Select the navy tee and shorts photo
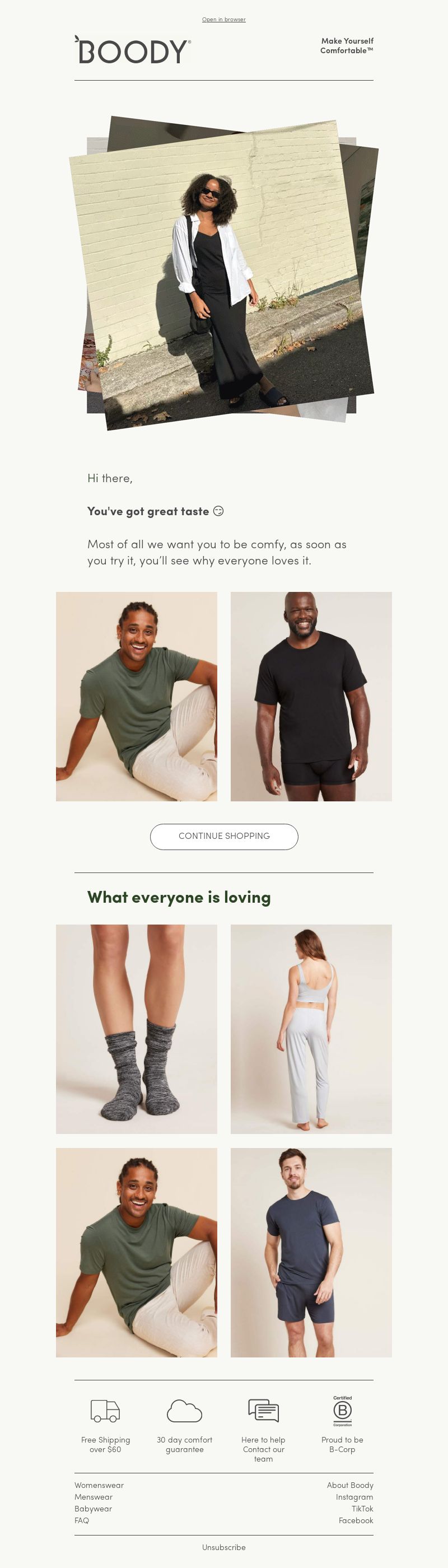The image size is (448, 1568). 311,1252
